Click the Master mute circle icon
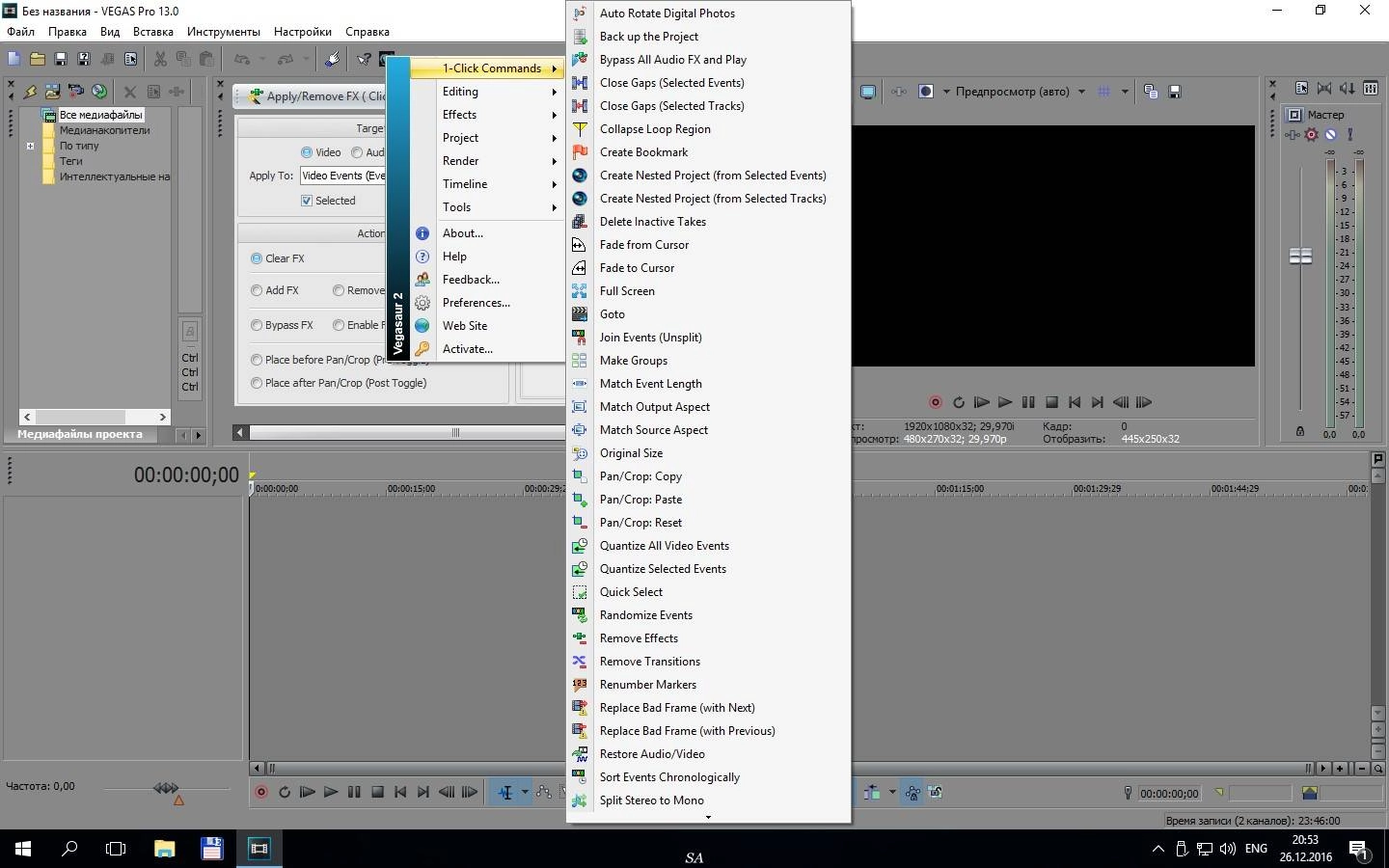The image size is (1389, 868). click(x=1330, y=135)
